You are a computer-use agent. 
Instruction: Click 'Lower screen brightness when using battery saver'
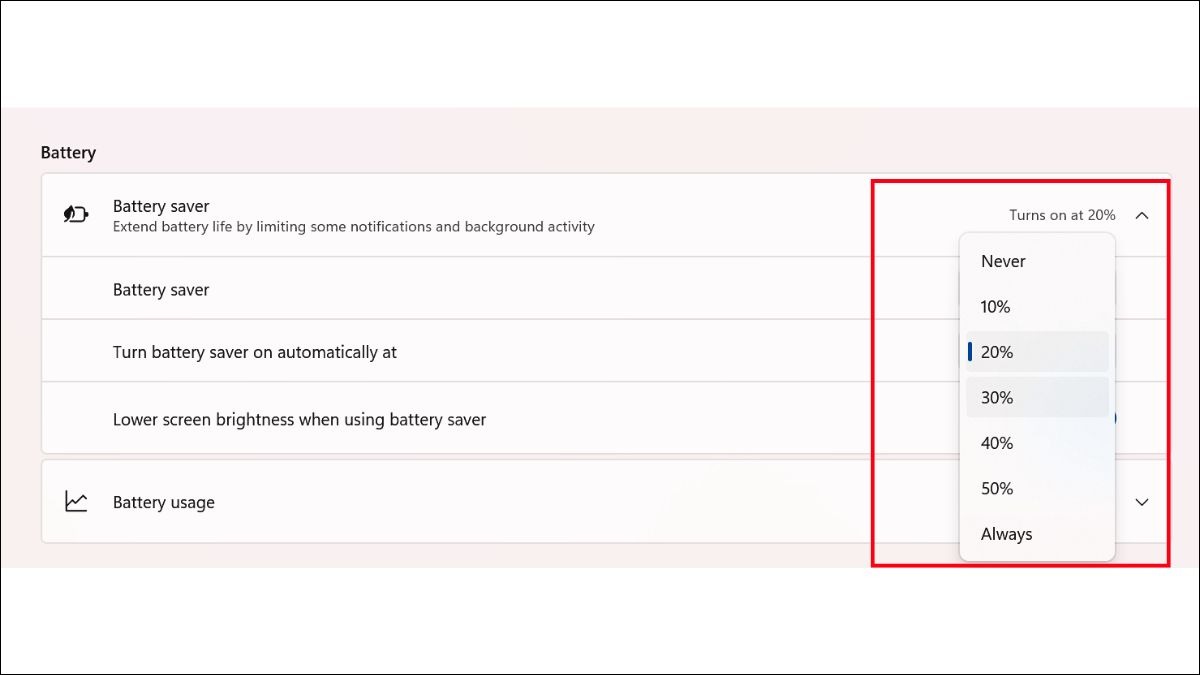tap(299, 420)
